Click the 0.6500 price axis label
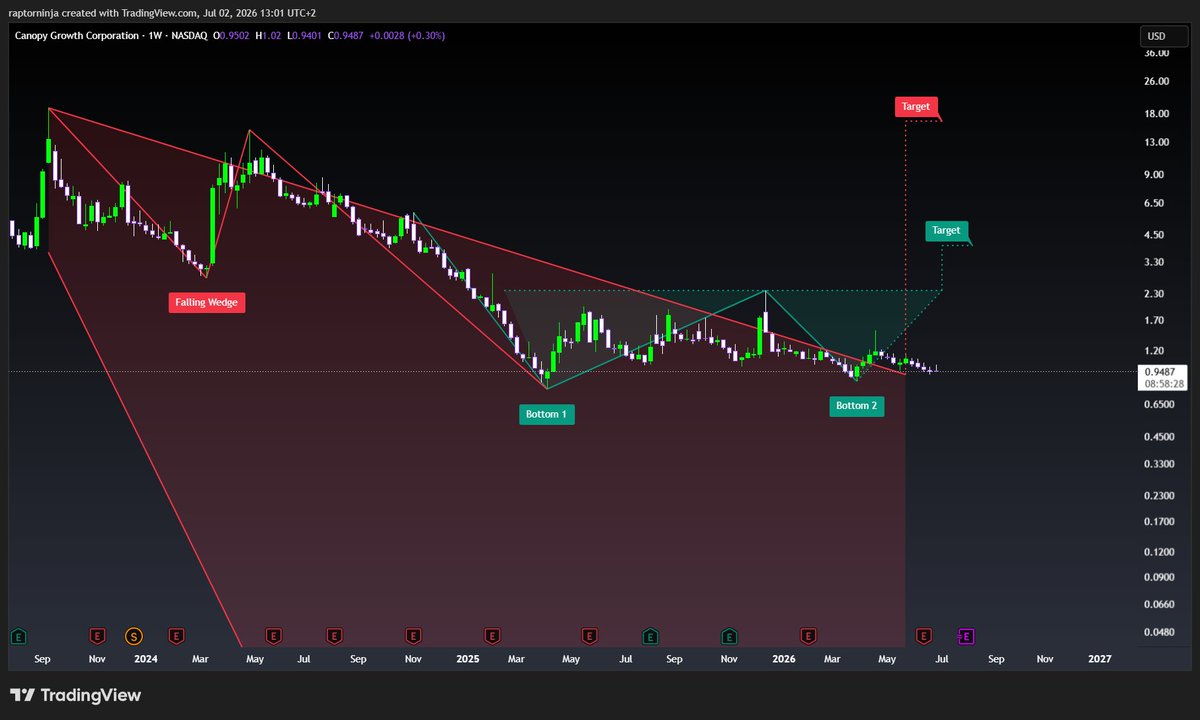1200x720 pixels. (x=1160, y=405)
